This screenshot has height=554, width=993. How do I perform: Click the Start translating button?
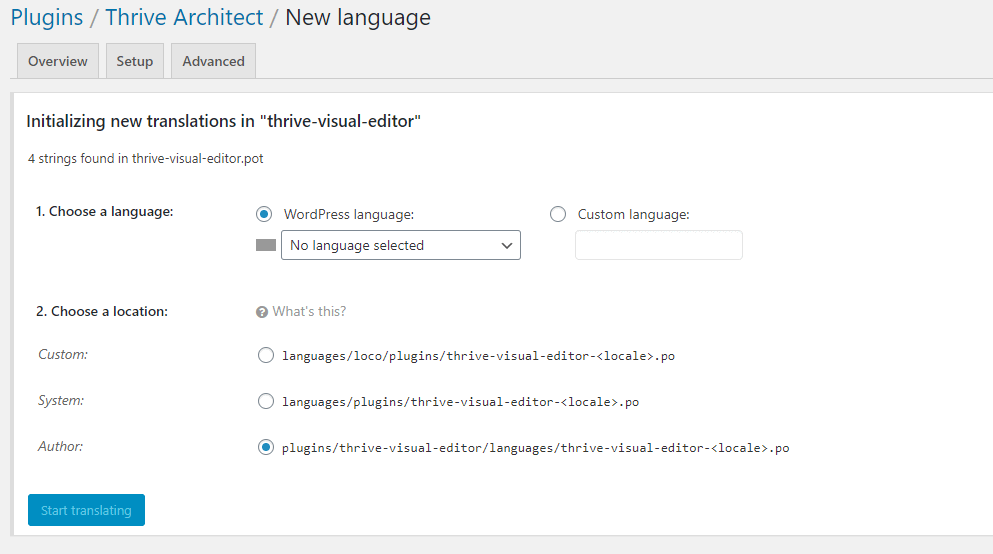pyautogui.click(x=86, y=510)
